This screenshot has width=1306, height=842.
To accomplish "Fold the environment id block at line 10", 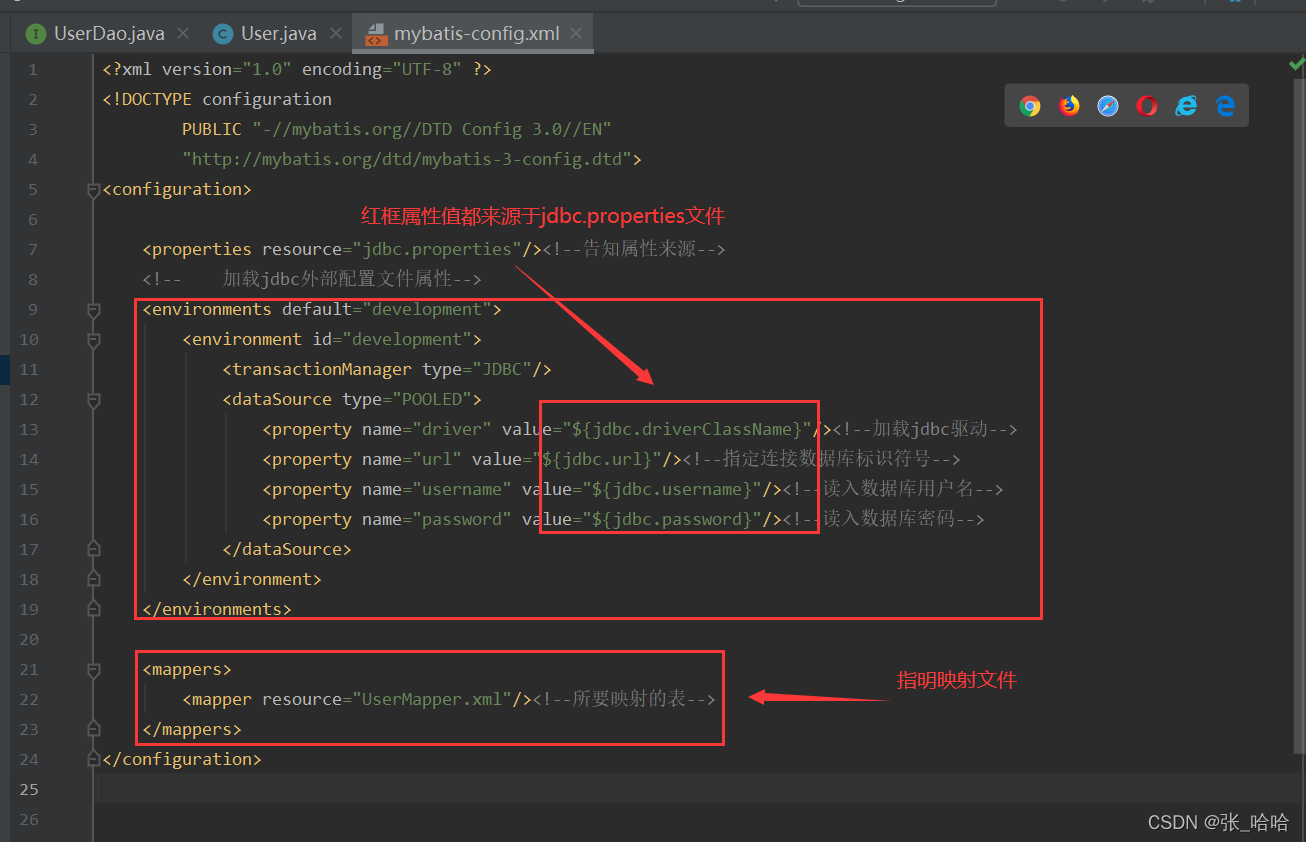I will (x=94, y=339).
